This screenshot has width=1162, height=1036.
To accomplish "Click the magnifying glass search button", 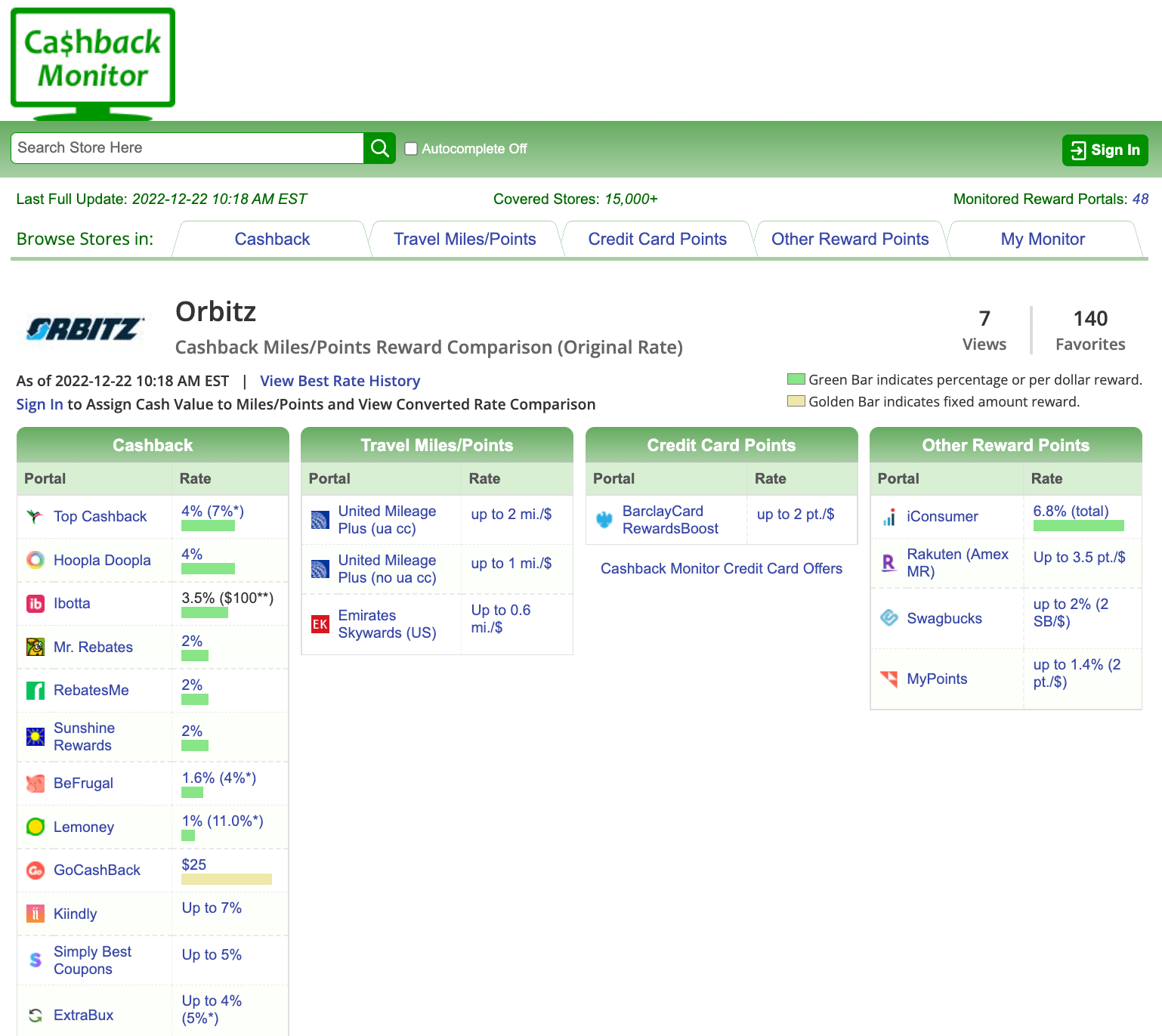I will [379, 148].
